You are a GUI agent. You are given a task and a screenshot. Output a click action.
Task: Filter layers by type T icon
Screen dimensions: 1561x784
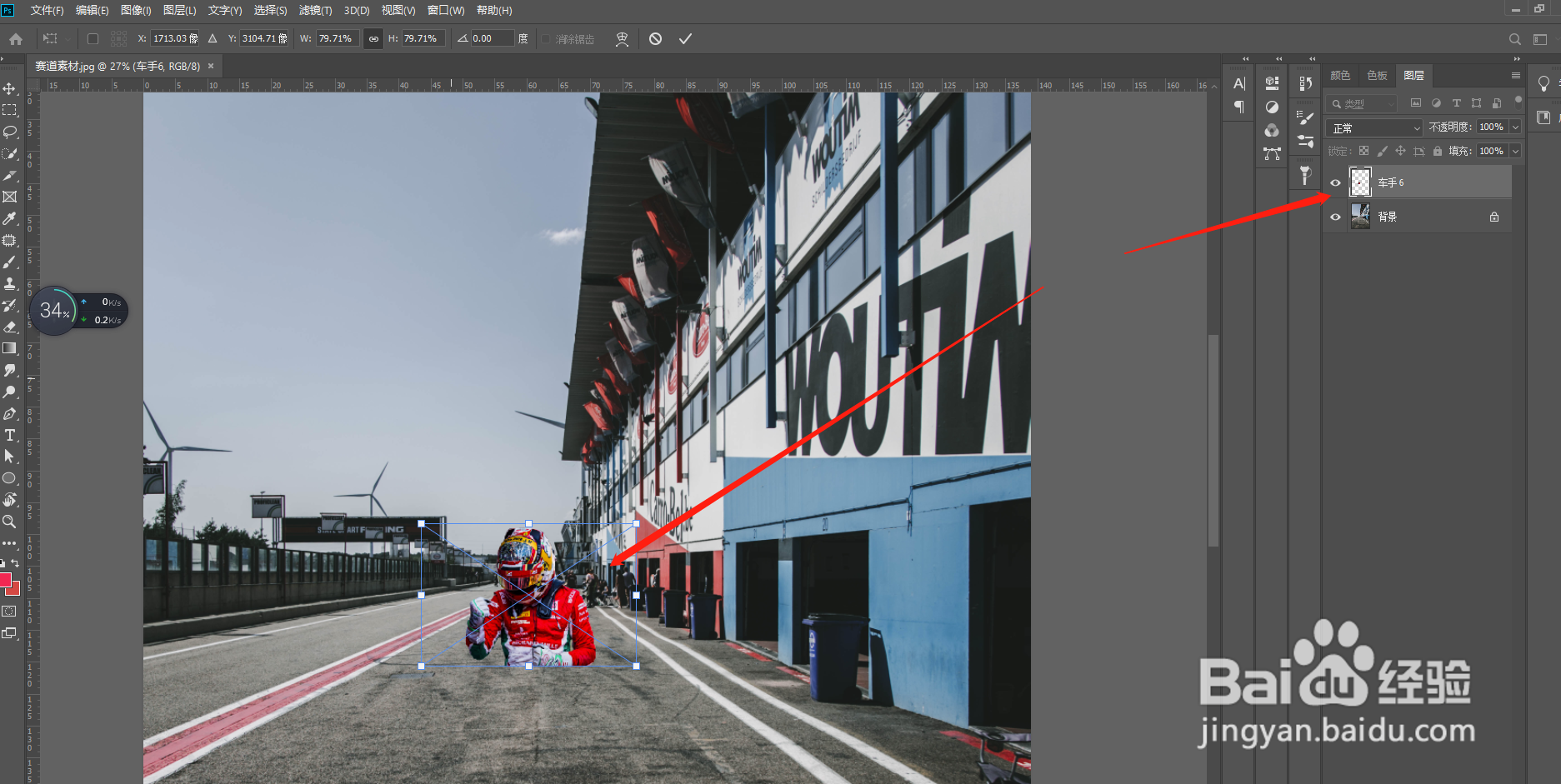tap(1456, 103)
